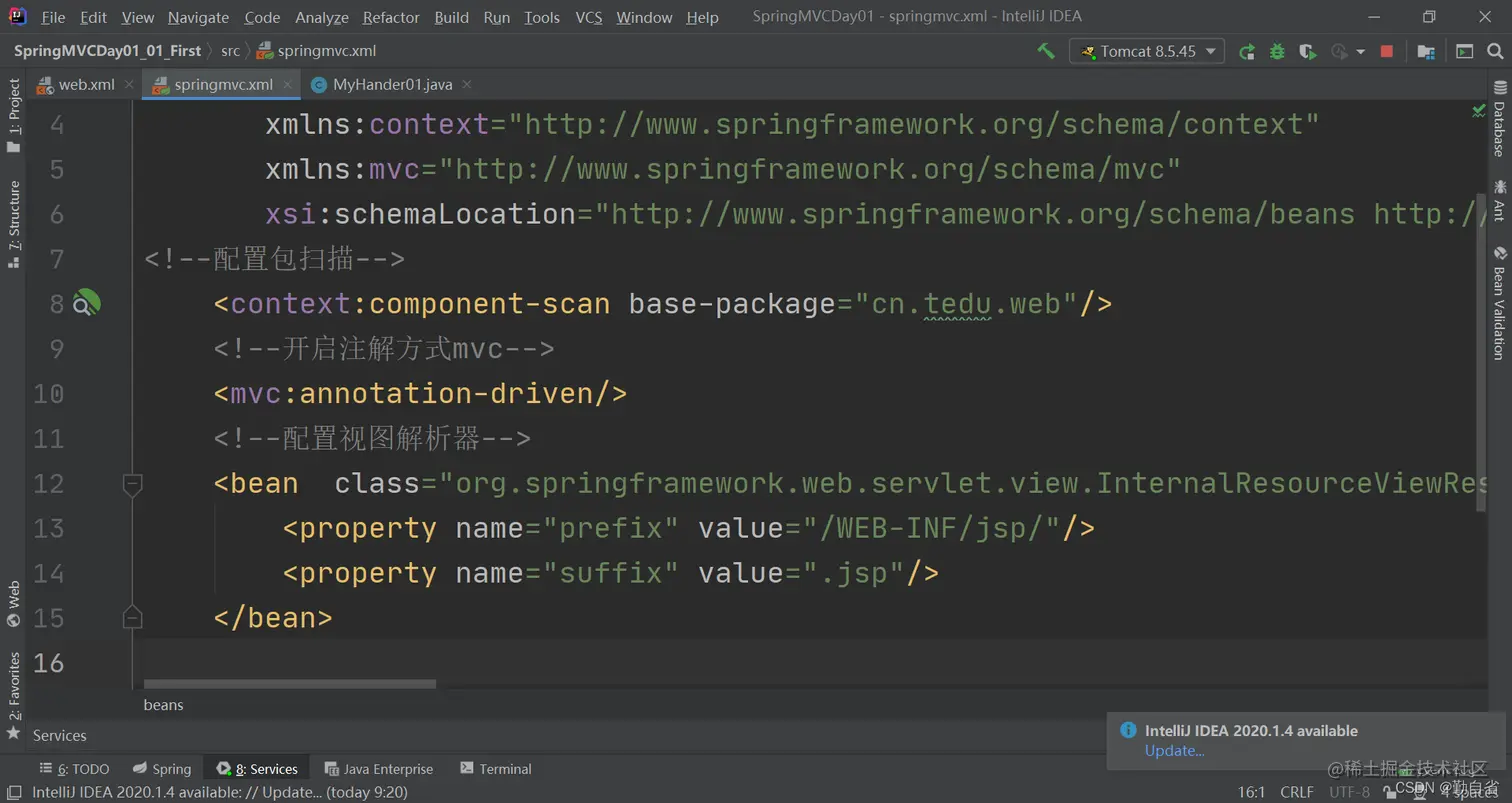This screenshot has width=1512, height=803.
Task: Stop the server with the red square
Action: coord(1387,51)
